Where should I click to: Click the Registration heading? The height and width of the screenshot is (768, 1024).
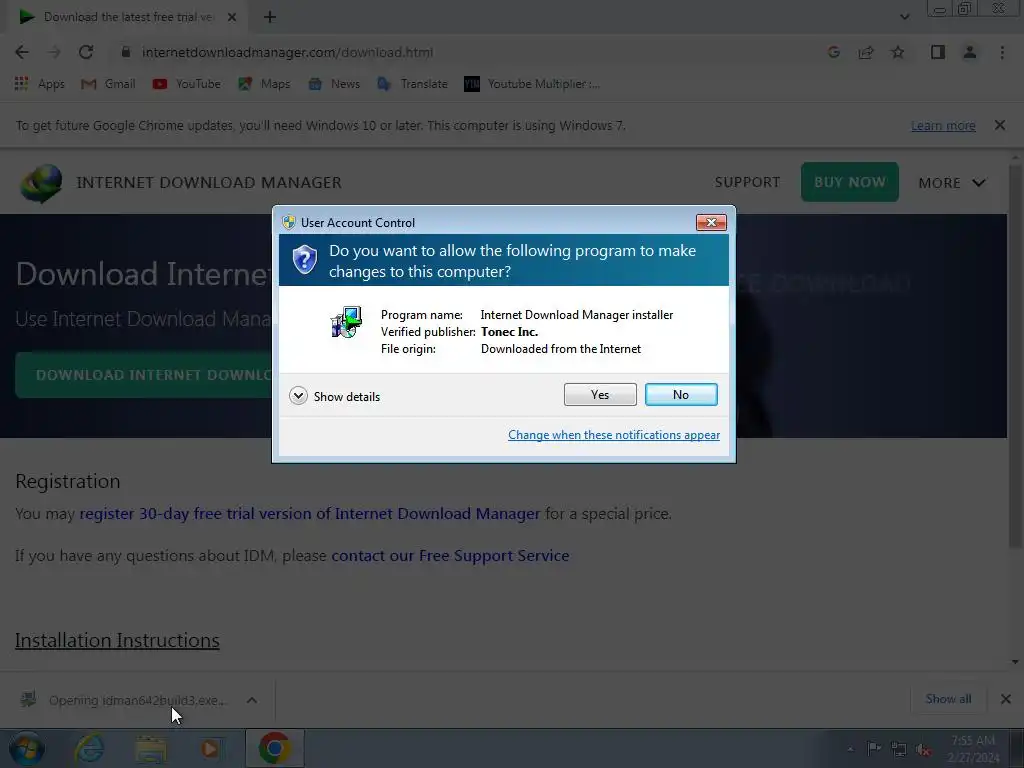pyautogui.click(x=67, y=481)
